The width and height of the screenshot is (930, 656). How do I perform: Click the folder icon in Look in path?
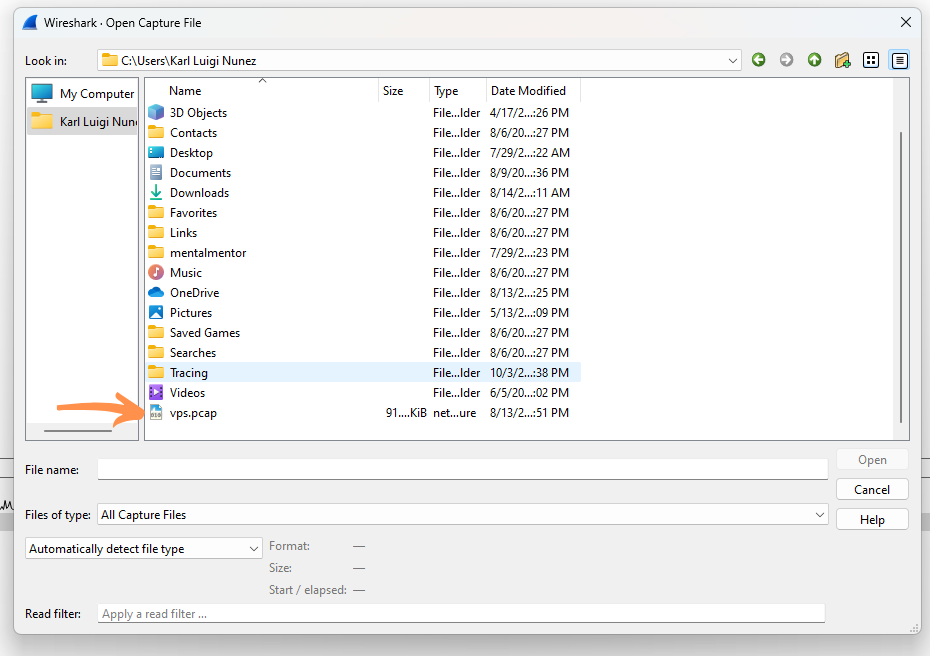pyautogui.click(x=110, y=60)
